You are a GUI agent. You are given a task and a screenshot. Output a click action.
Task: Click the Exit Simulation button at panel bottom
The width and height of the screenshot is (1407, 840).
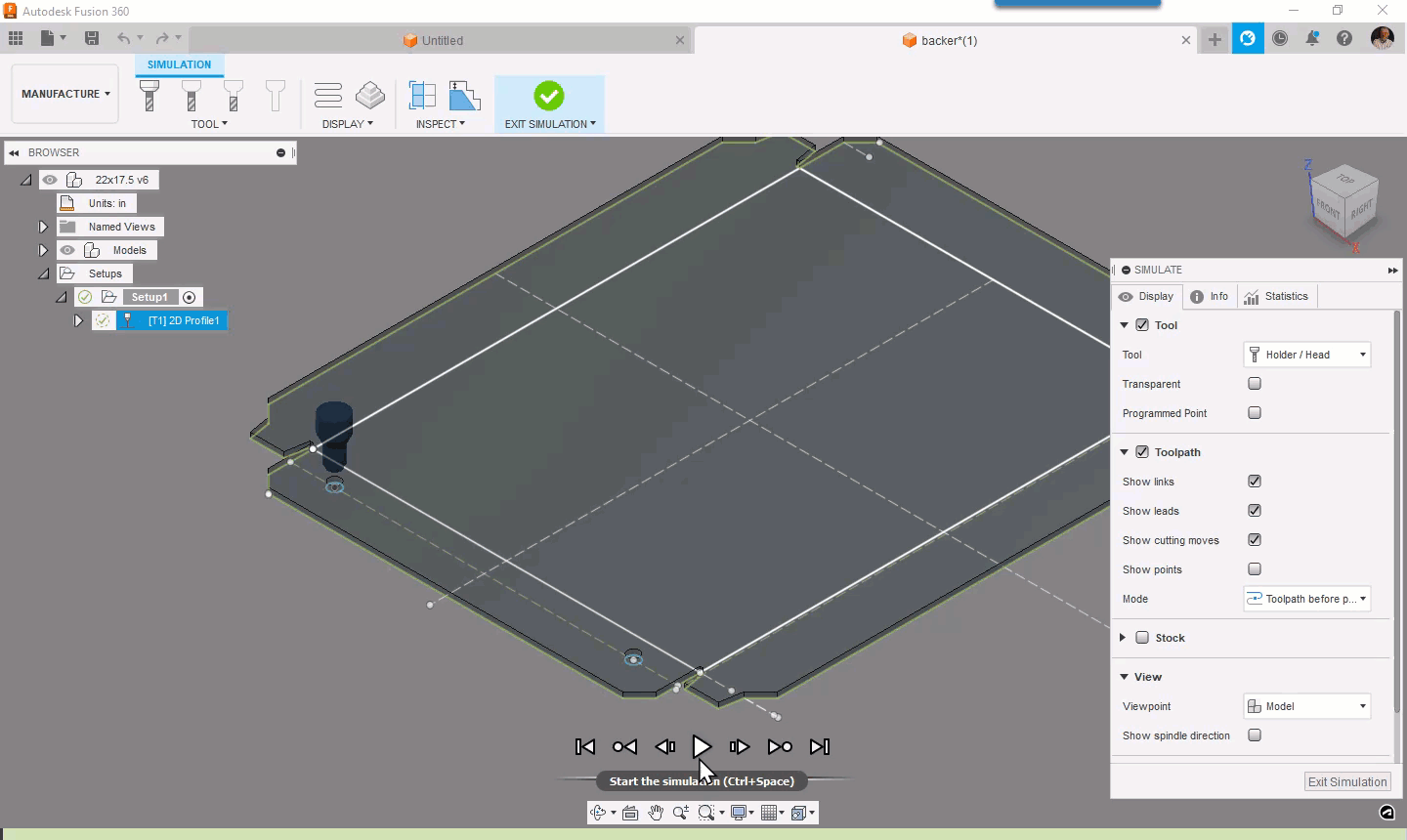point(1347,781)
